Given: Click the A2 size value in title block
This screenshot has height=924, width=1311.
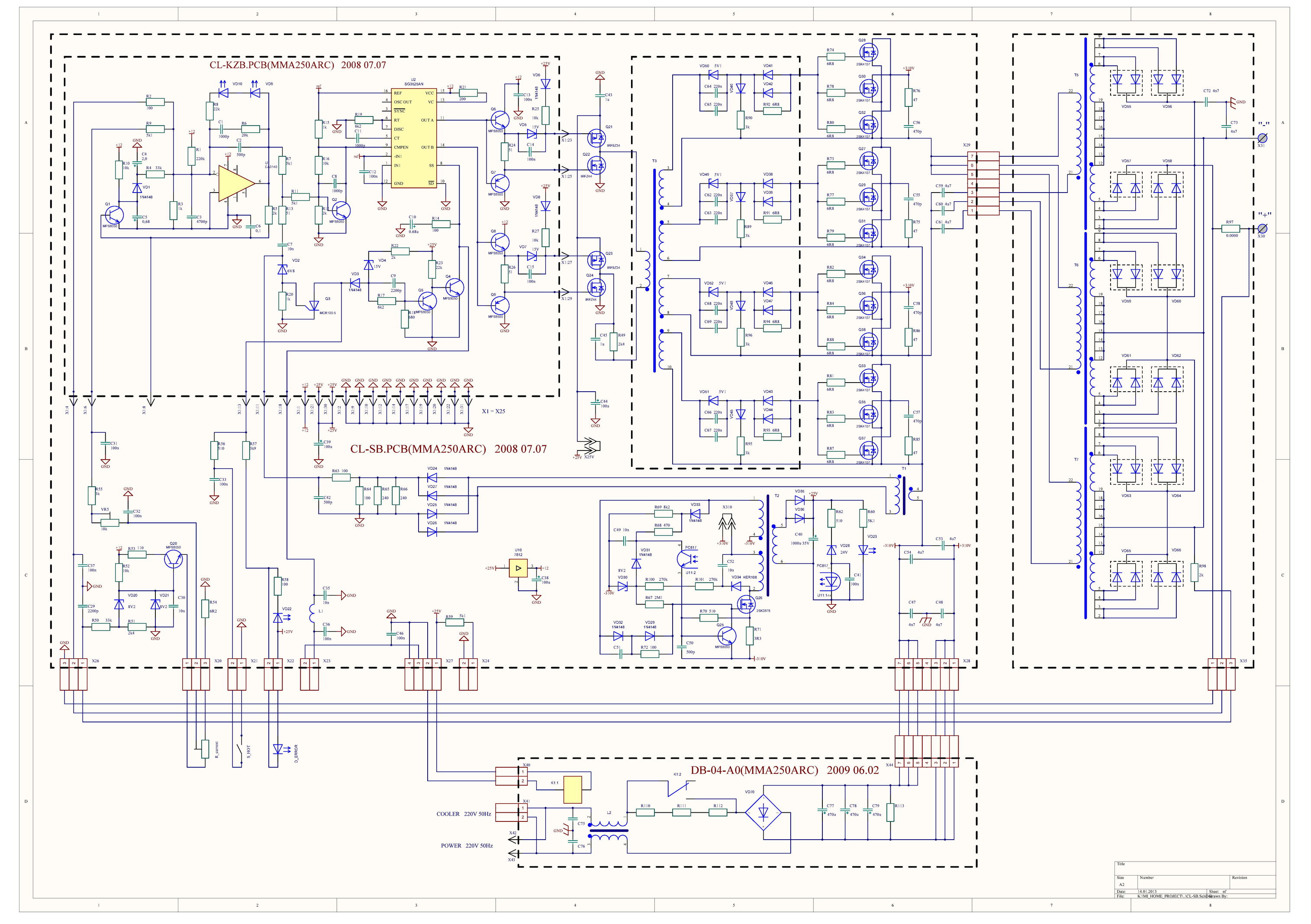Looking at the screenshot, I should (1122, 884).
